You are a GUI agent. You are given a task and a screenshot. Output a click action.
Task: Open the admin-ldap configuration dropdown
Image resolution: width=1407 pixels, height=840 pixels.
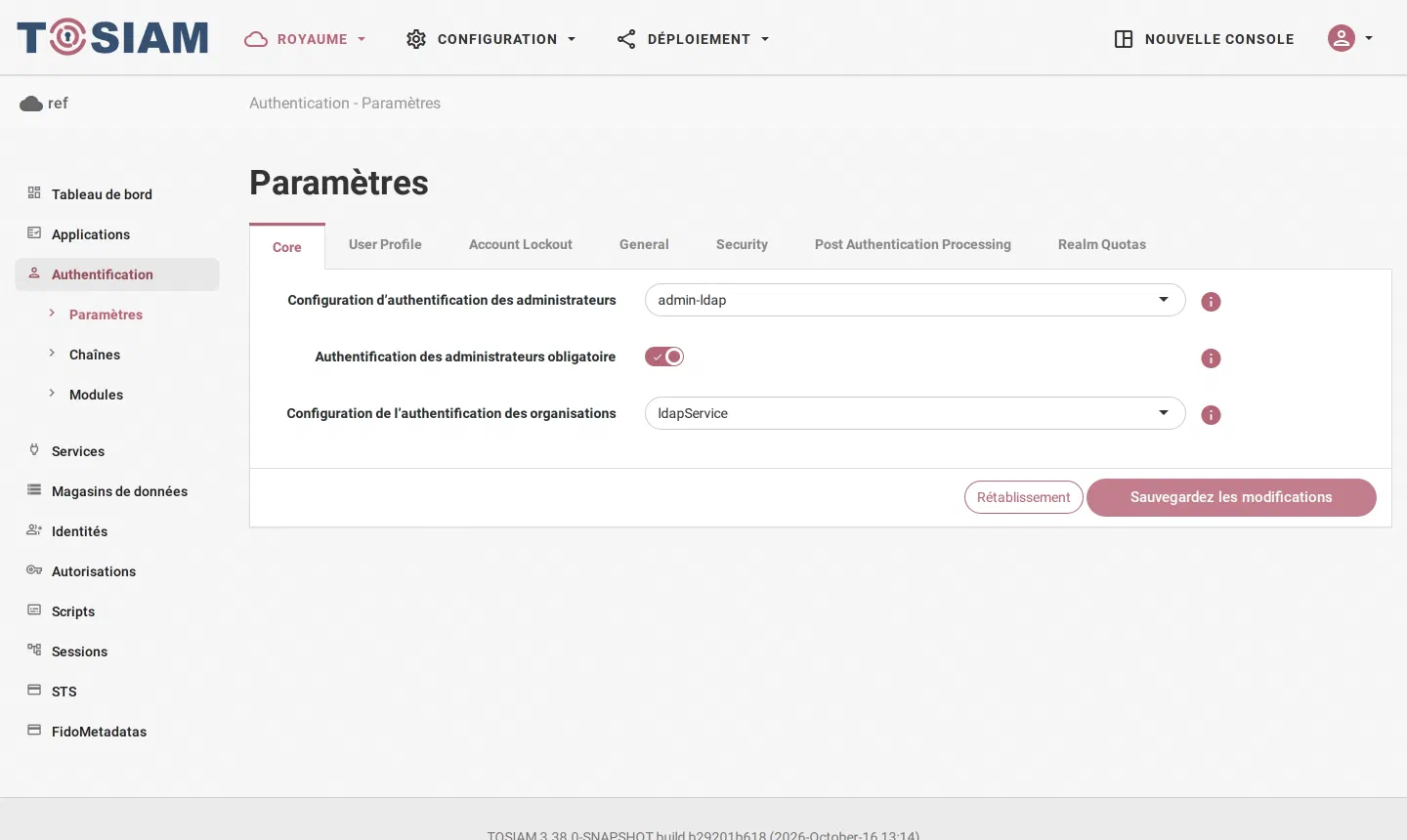(915, 300)
